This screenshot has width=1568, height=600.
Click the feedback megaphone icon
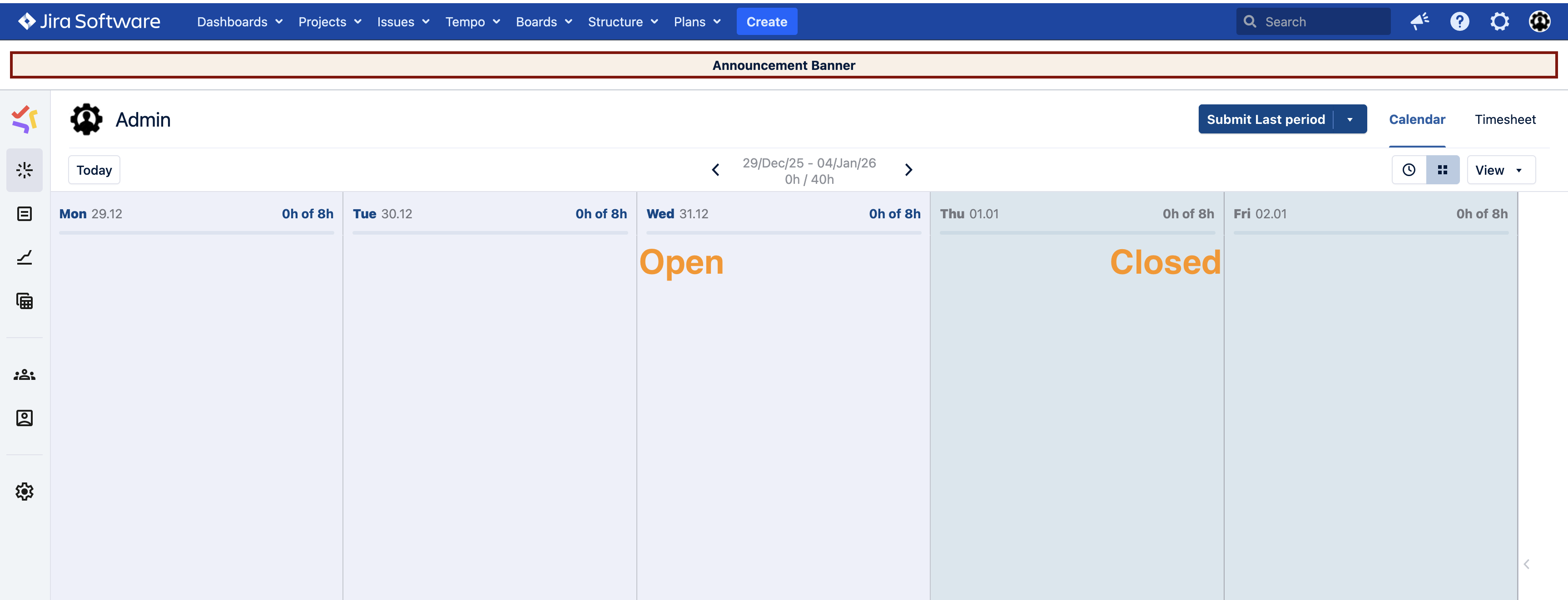pyautogui.click(x=1419, y=22)
